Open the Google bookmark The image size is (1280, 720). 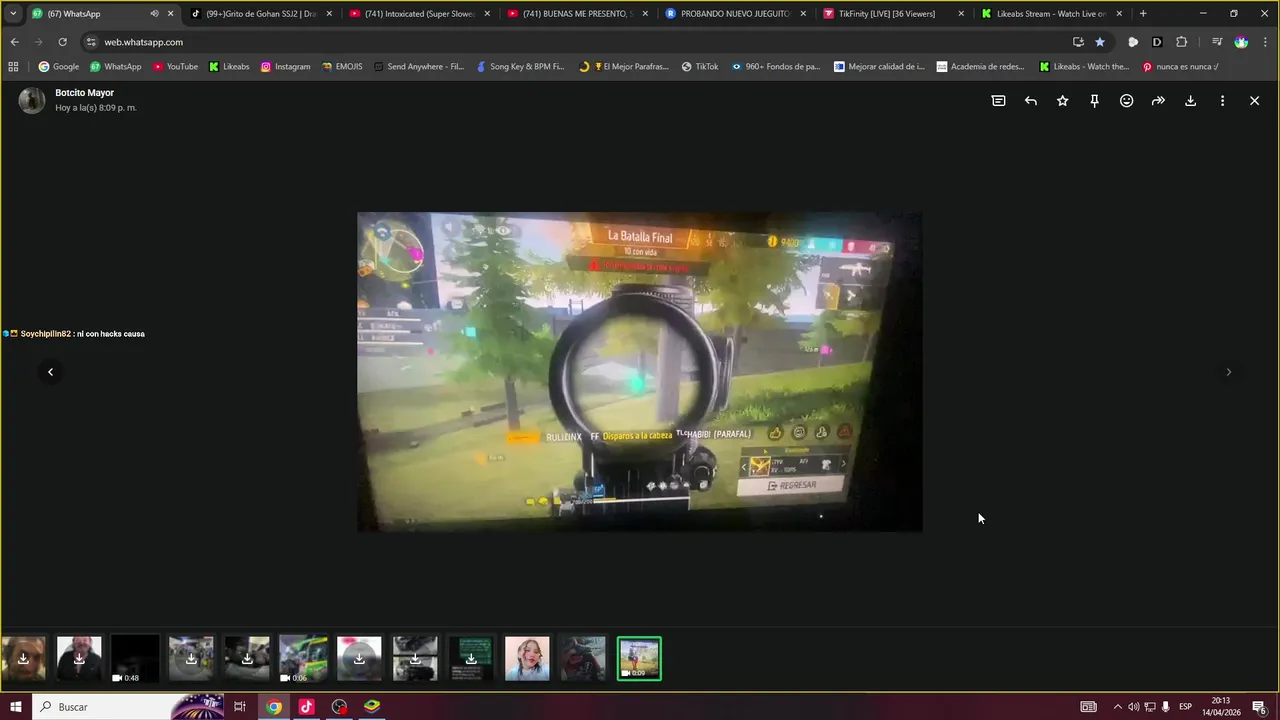[59, 67]
